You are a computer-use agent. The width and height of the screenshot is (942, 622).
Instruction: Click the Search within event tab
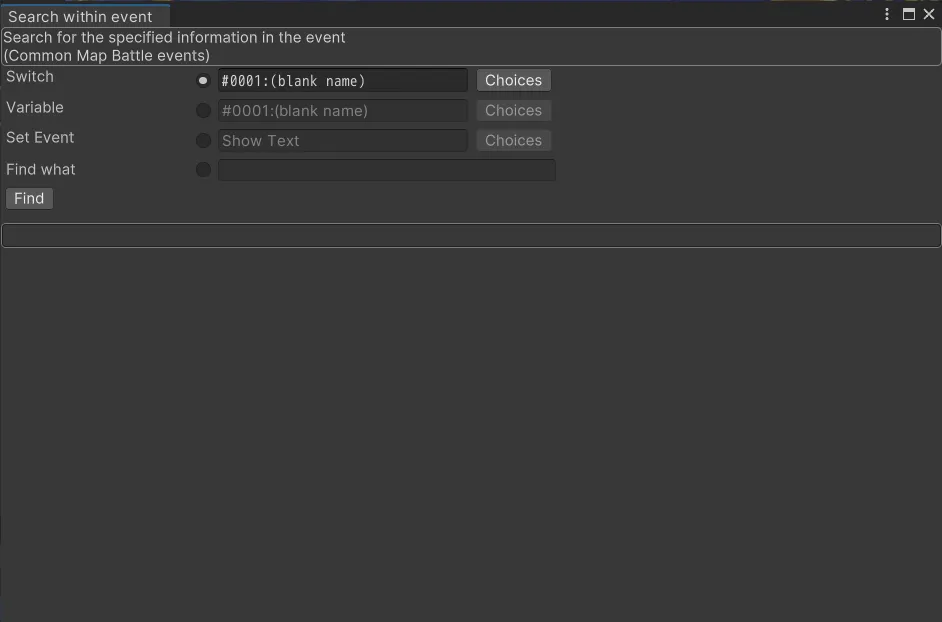pos(81,16)
